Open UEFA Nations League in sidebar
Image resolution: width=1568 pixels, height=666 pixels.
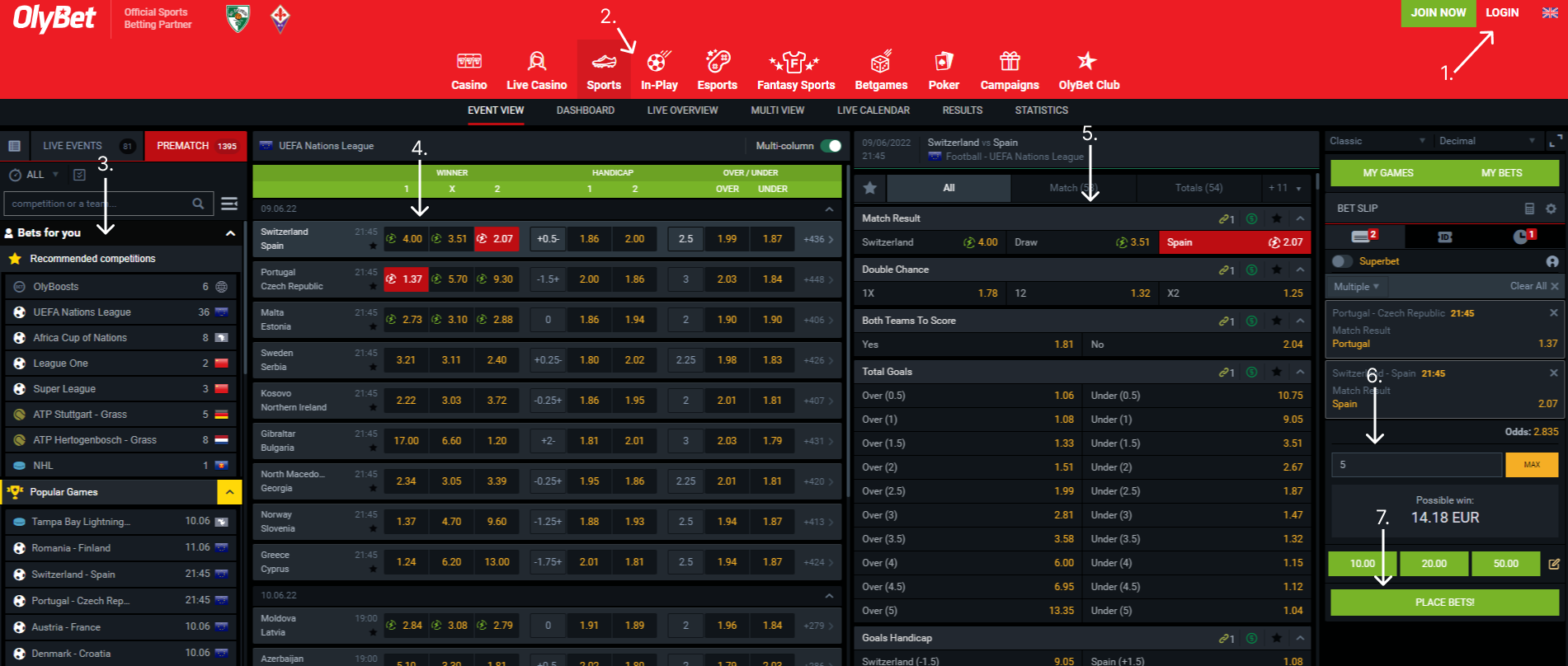tap(121, 312)
